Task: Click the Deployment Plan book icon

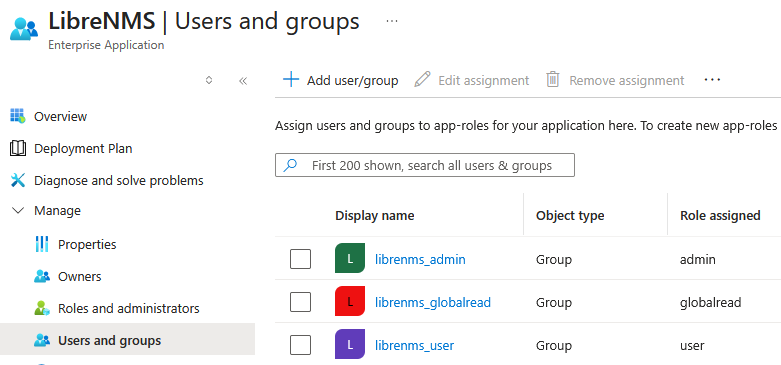Action: pos(17,148)
